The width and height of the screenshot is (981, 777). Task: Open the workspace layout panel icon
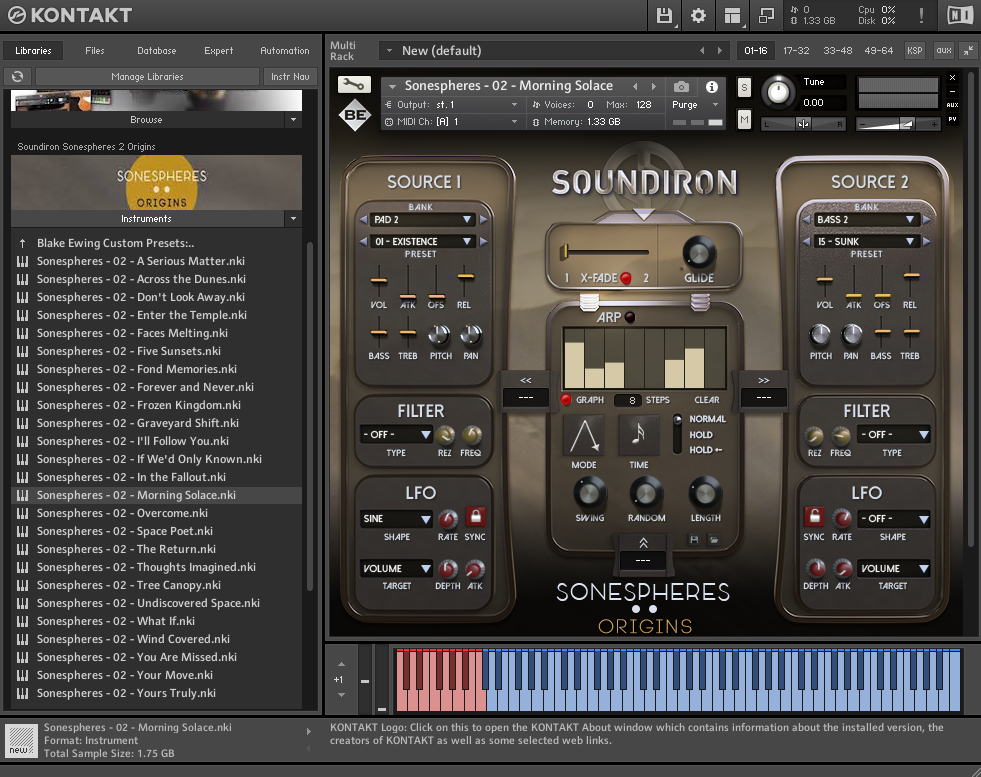pyautogui.click(x=732, y=15)
